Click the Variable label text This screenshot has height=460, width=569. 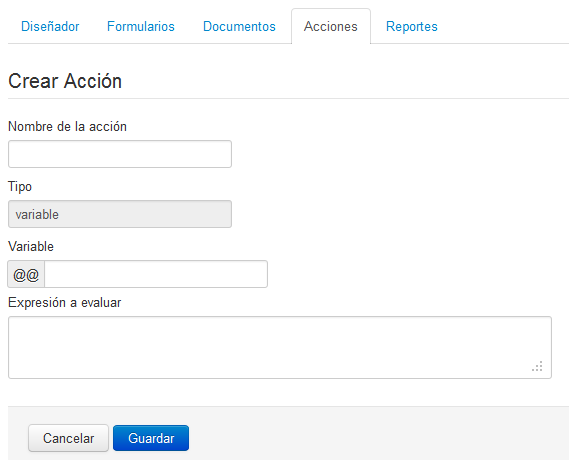tap(31, 247)
